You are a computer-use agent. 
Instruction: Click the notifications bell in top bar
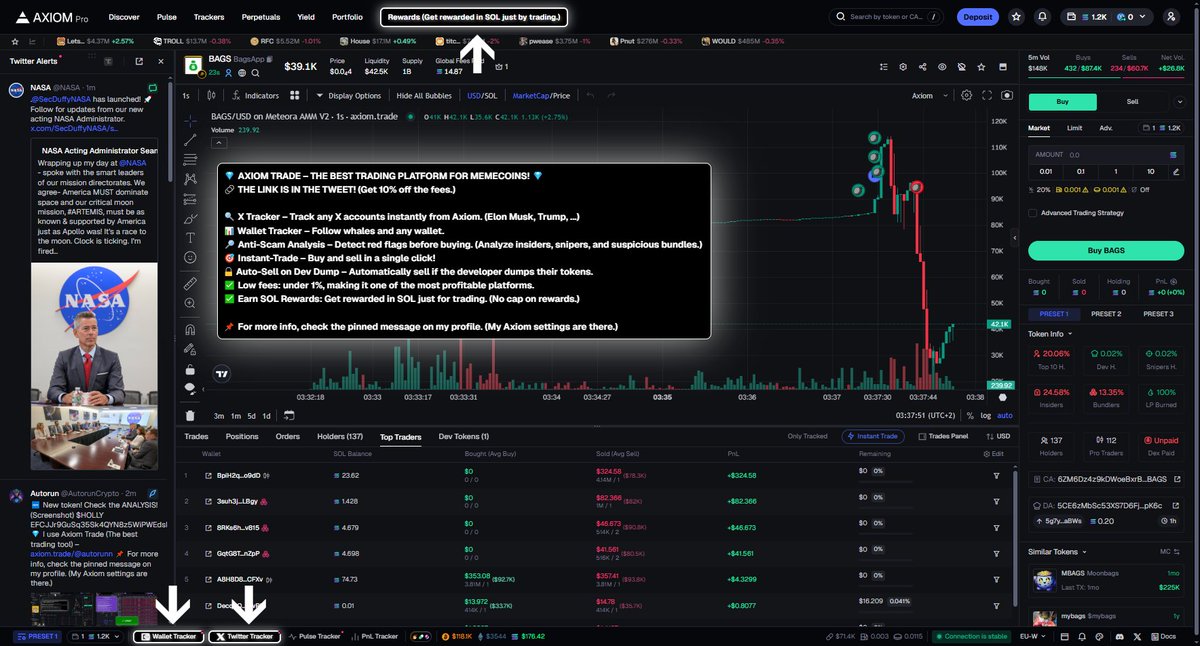(x=1043, y=17)
